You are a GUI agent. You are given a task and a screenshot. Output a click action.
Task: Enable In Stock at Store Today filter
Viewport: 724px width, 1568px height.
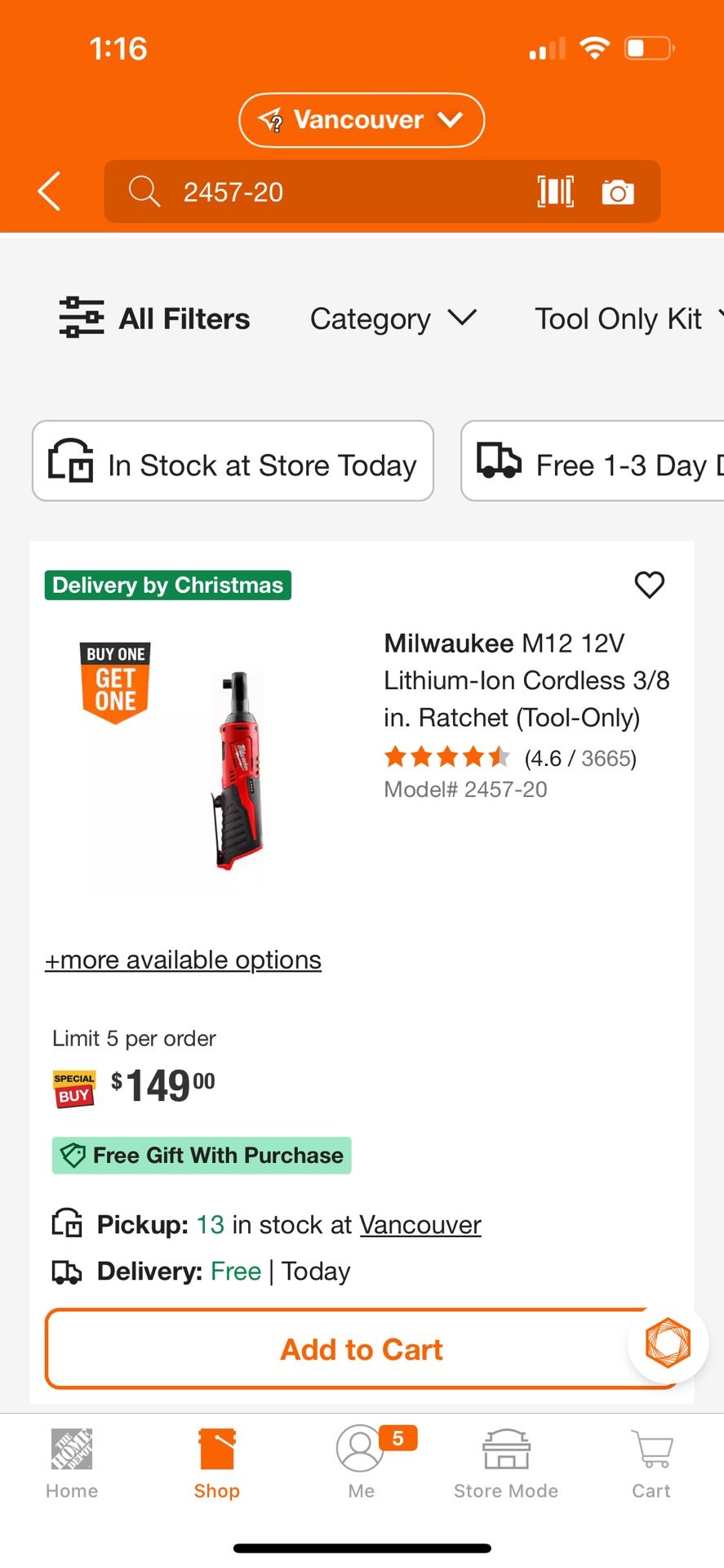(232, 461)
